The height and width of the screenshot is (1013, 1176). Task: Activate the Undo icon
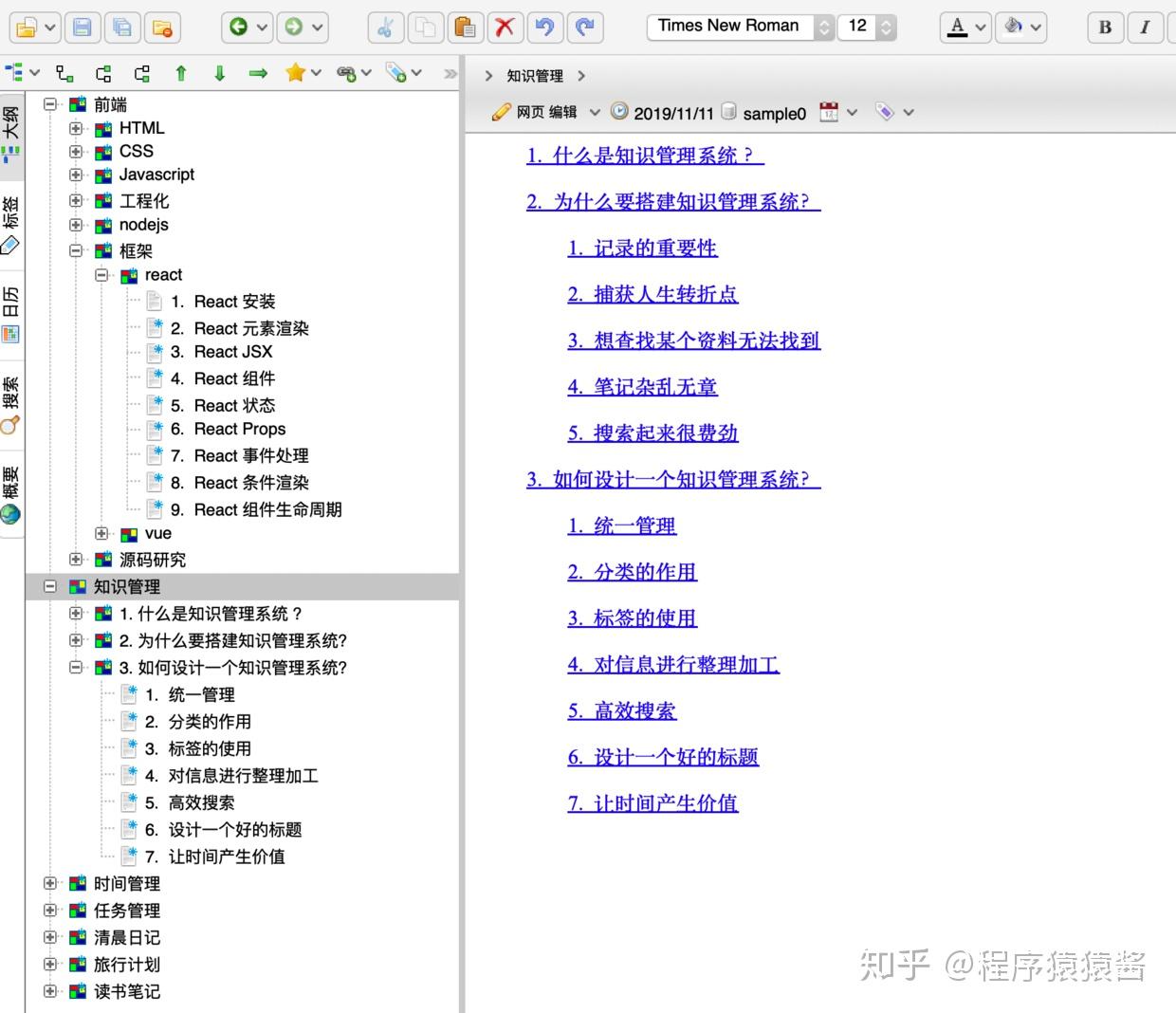tap(544, 27)
